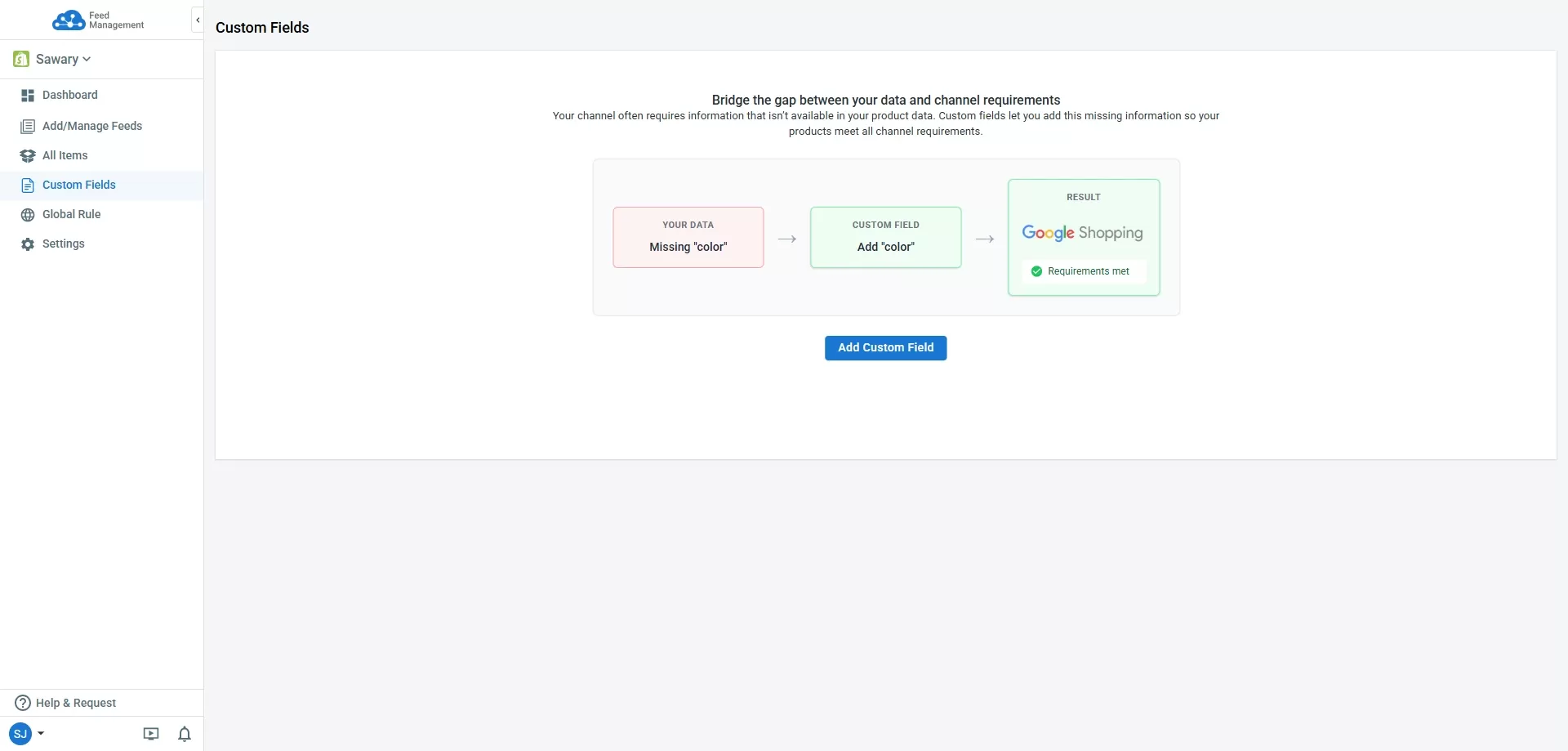1568x751 pixels.
Task: Click the All Items stack icon
Action: [27, 155]
